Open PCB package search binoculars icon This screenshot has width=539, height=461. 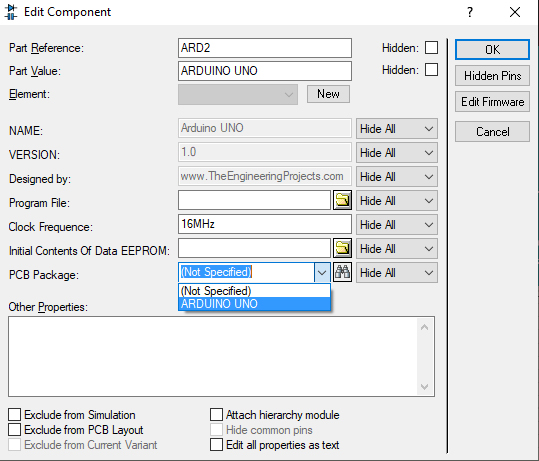pyautogui.click(x=342, y=272)
